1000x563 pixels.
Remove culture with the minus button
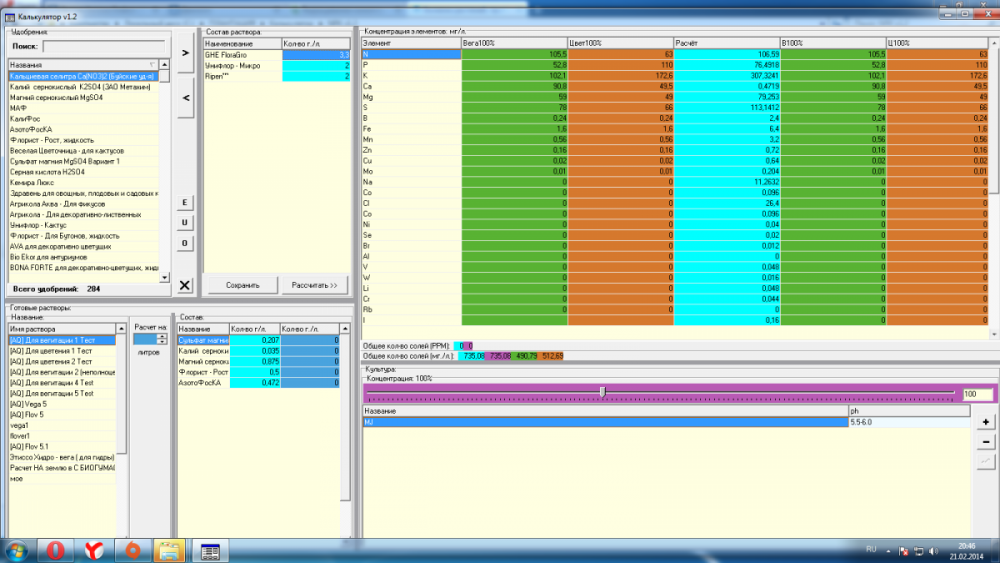pyautogui.click(x=985, y=442)
